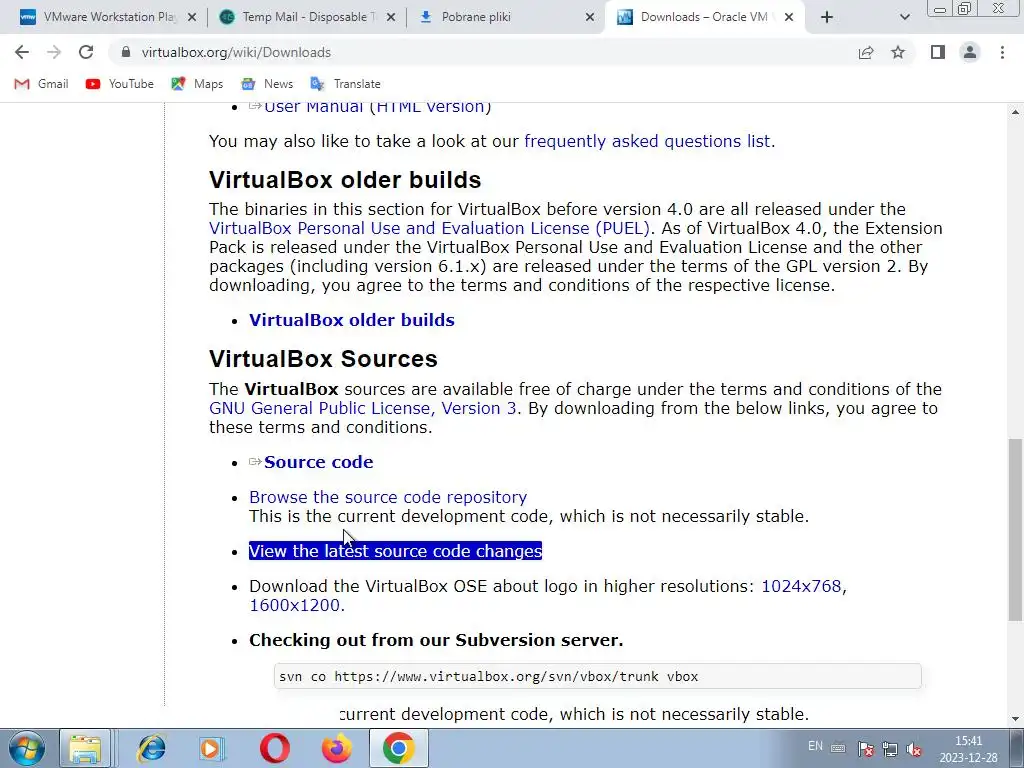This screenshot has width=1024, height=768.
Task: Open the GNU General Public License, Version 3 link
Action: [x=362, y=408]
